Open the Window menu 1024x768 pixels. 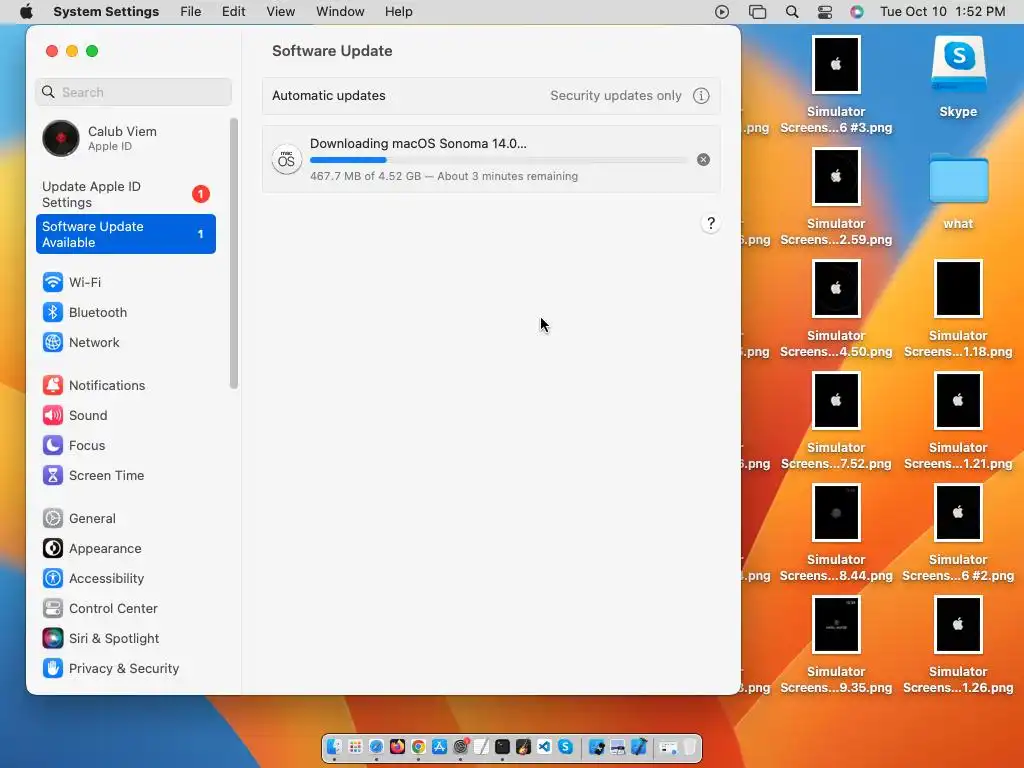pyautogui.click(x=340, y=12)
